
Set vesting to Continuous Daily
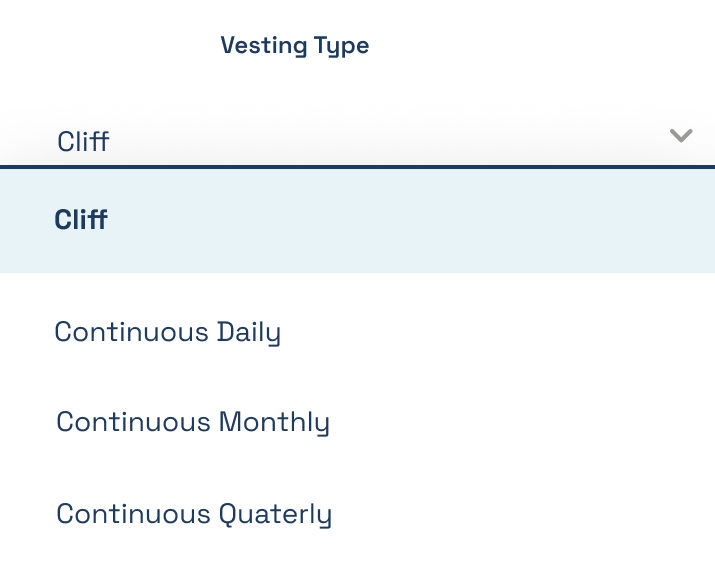click(358, 332)
